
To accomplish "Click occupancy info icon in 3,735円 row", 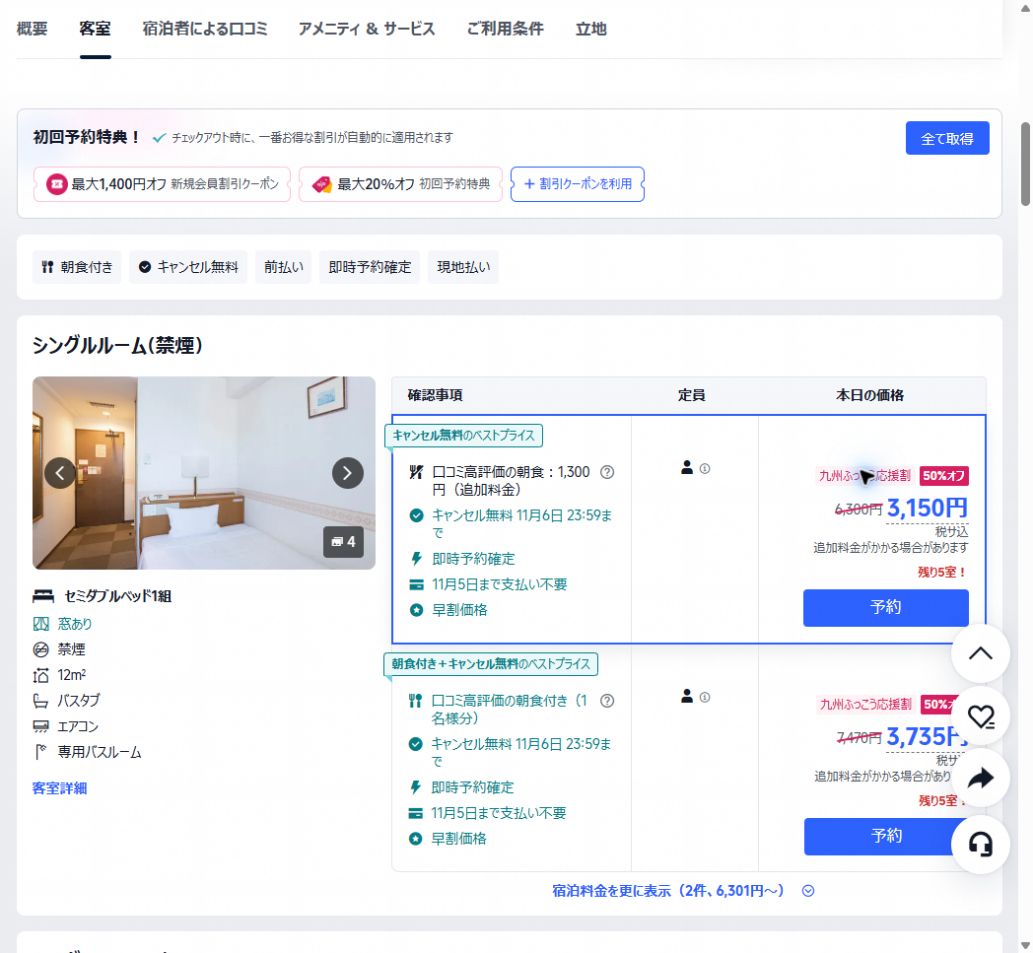I will click(x=705, y=697).
